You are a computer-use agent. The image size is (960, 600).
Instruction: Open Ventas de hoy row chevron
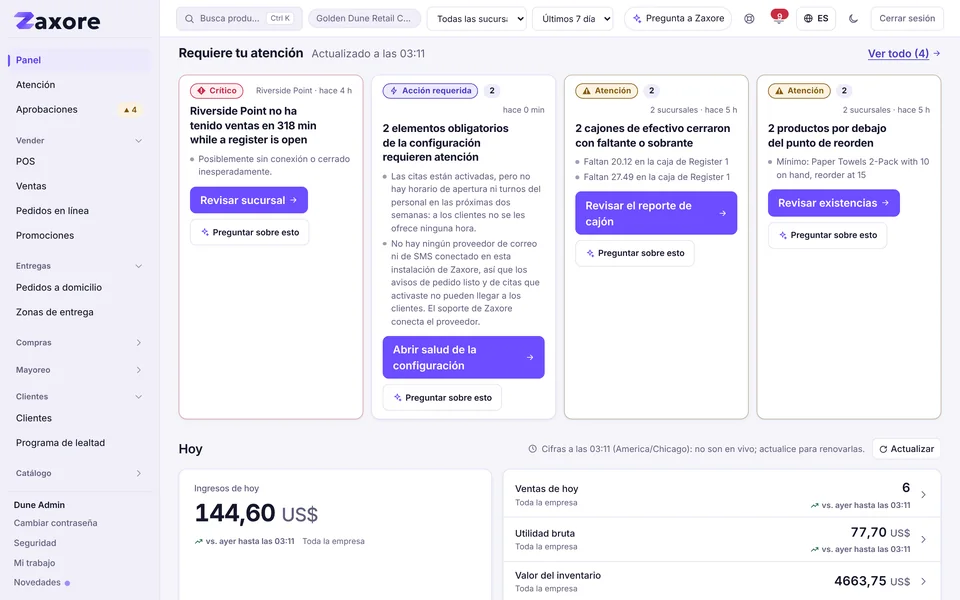pos(923,495)
